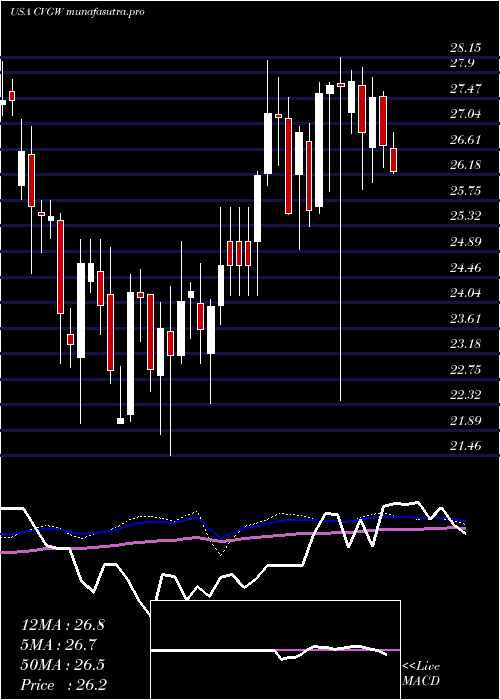Click the '12MA : 26.8' readout
This screenshot has width=500, height=700.
coord(63,625)
